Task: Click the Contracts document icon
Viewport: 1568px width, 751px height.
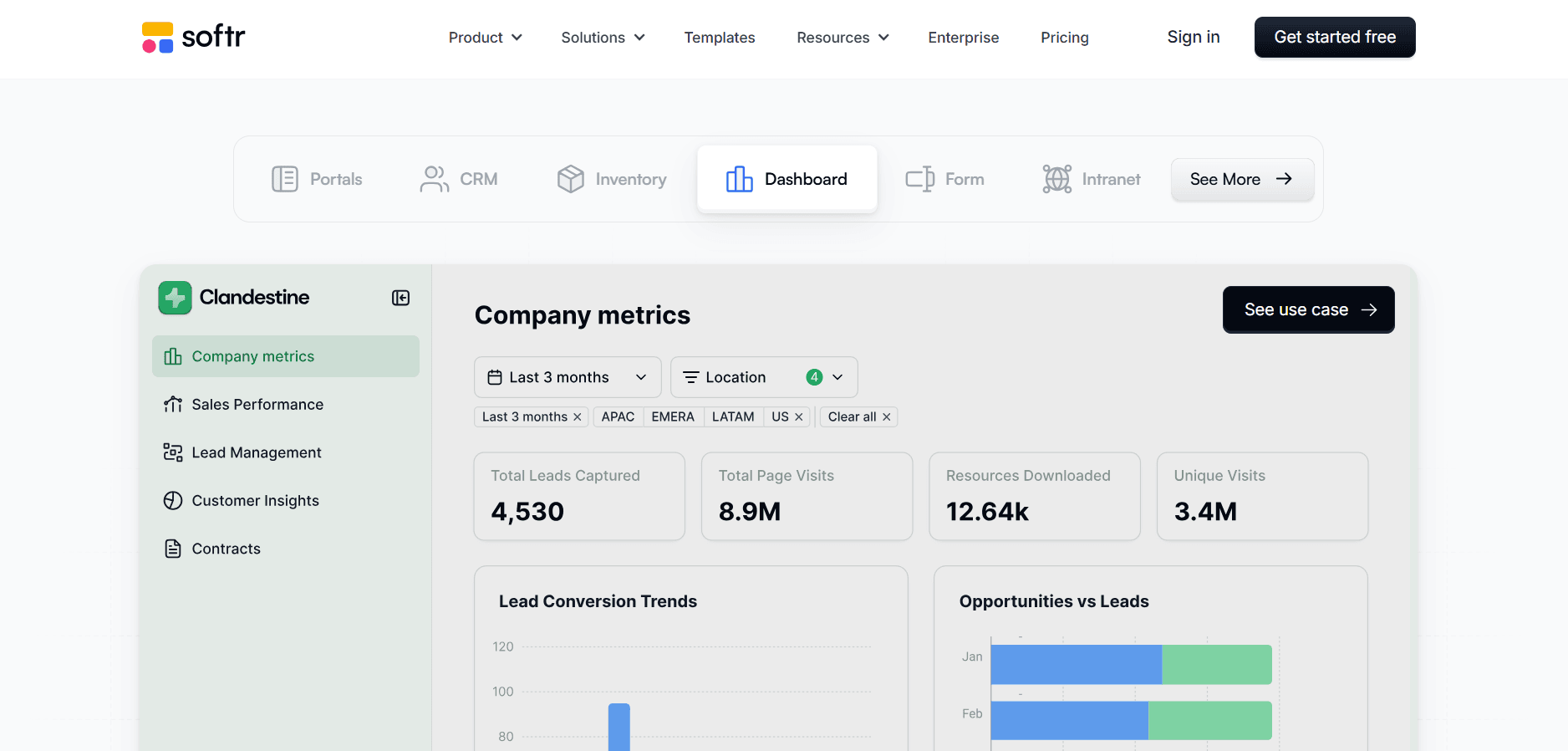Action: pos(173,549)
